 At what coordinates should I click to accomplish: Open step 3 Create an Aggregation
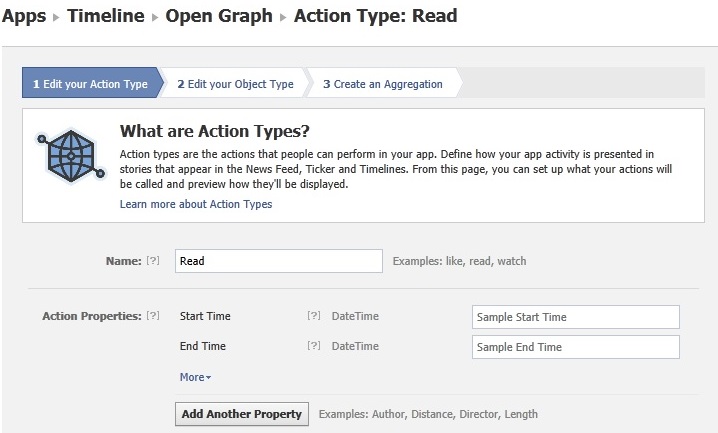pos(382,84)
